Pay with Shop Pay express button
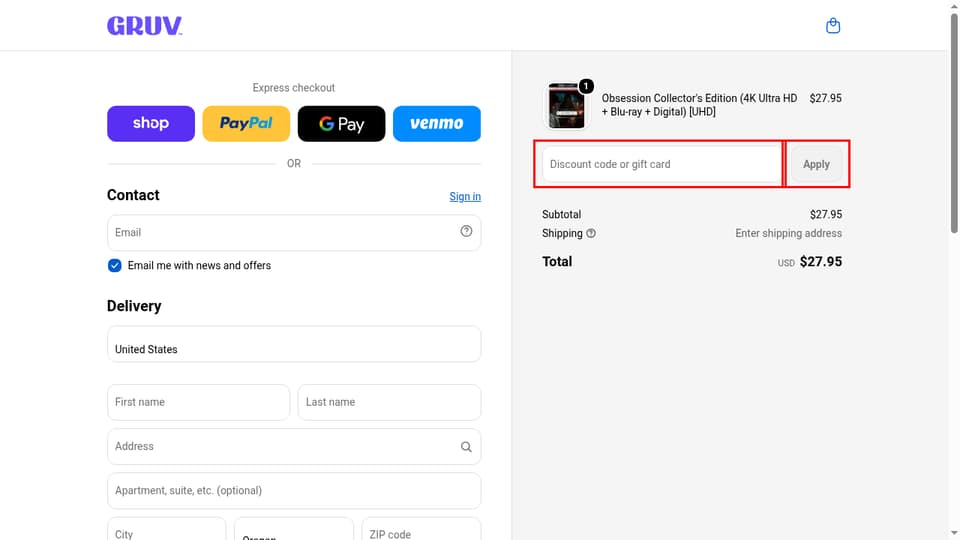Screen dimensions: 960x540 [x=151, y=124]
